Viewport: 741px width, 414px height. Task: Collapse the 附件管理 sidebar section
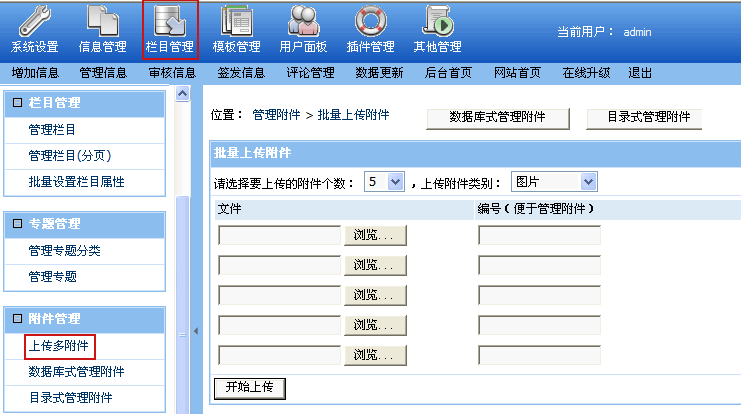pyautogui.click(x=17, y=319)
